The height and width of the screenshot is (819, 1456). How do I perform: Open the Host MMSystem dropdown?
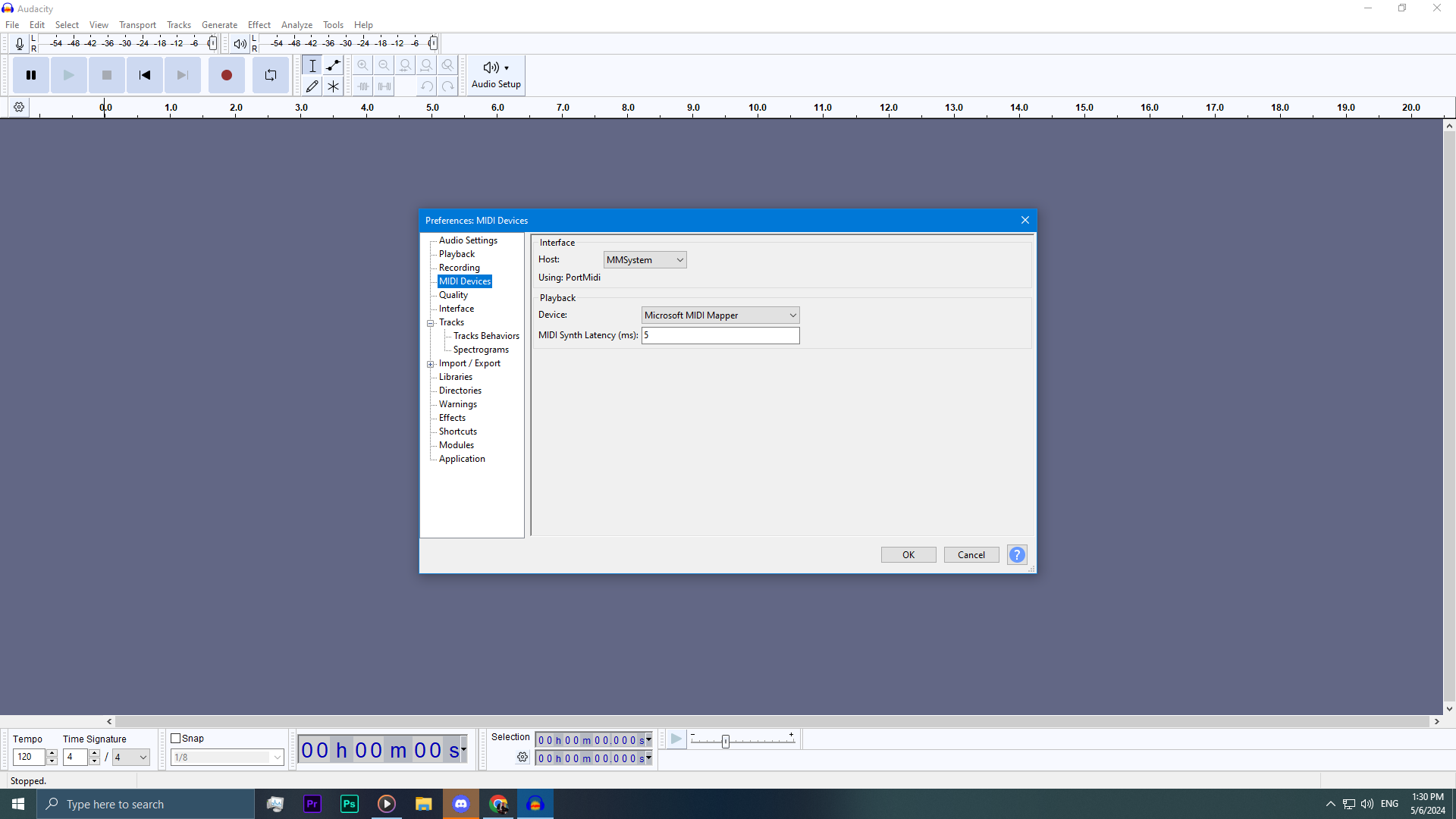645,260
